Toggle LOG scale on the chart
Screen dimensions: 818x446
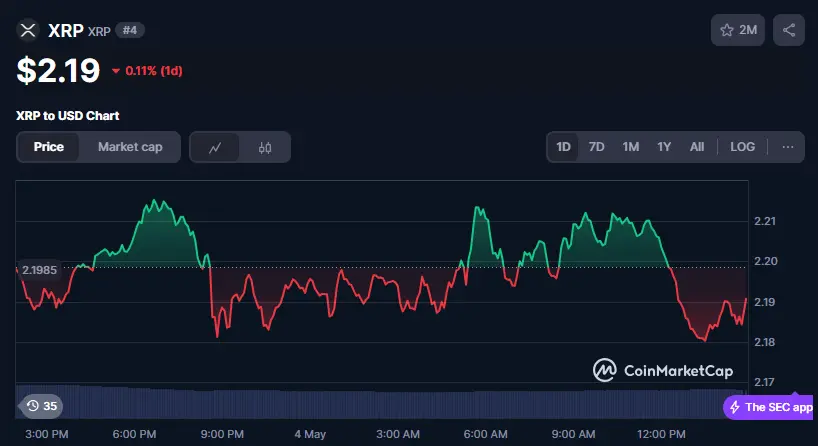pos(742,147)
